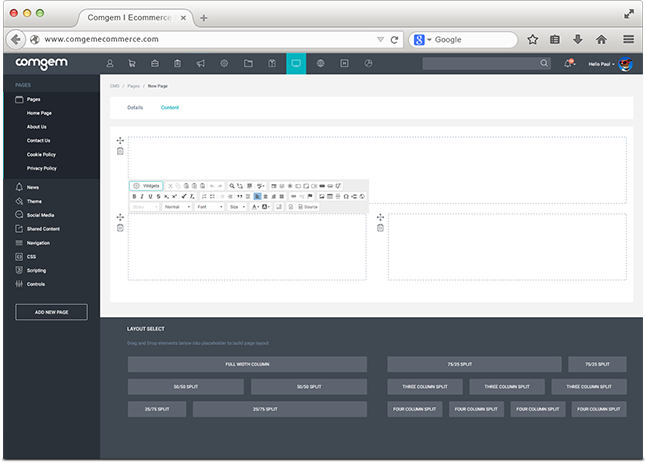Open the customers user icon in top nav

tap(110, 63)
